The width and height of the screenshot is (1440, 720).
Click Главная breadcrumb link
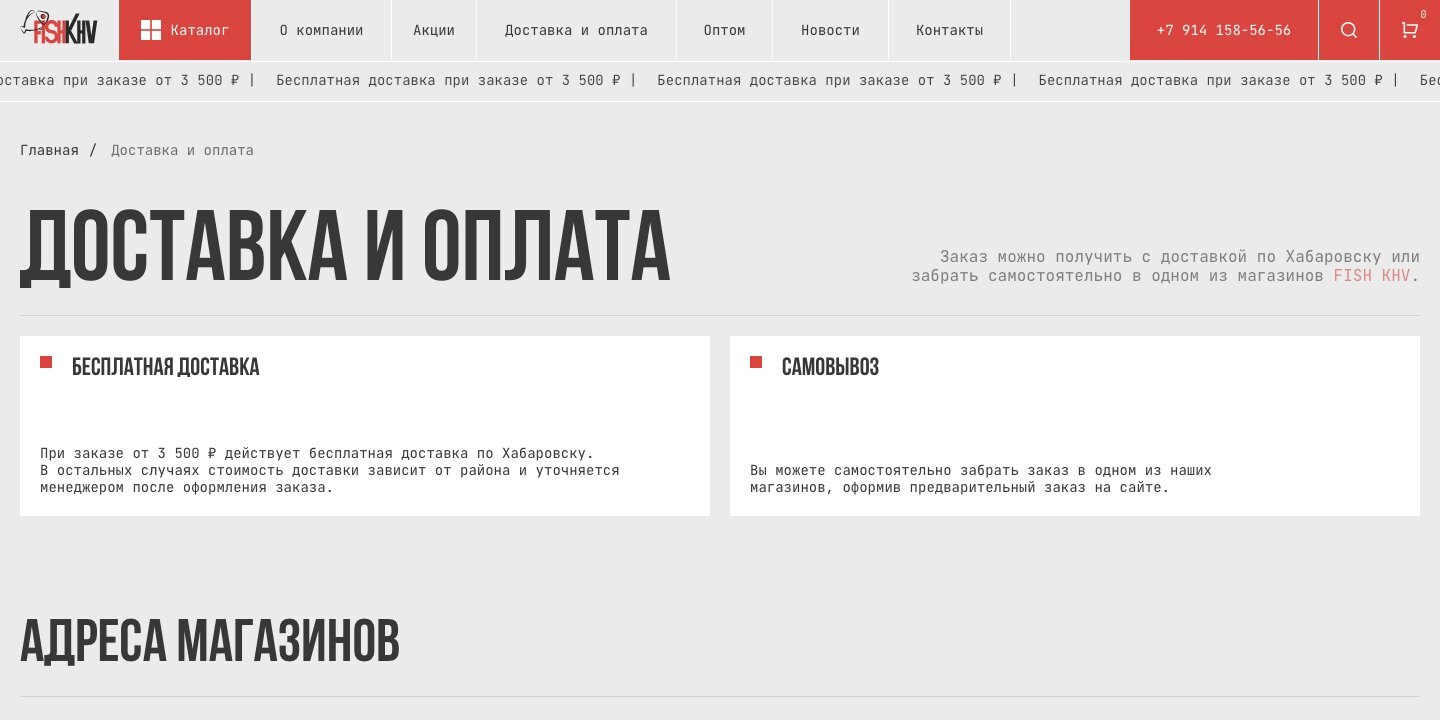(x=49, y=150)
